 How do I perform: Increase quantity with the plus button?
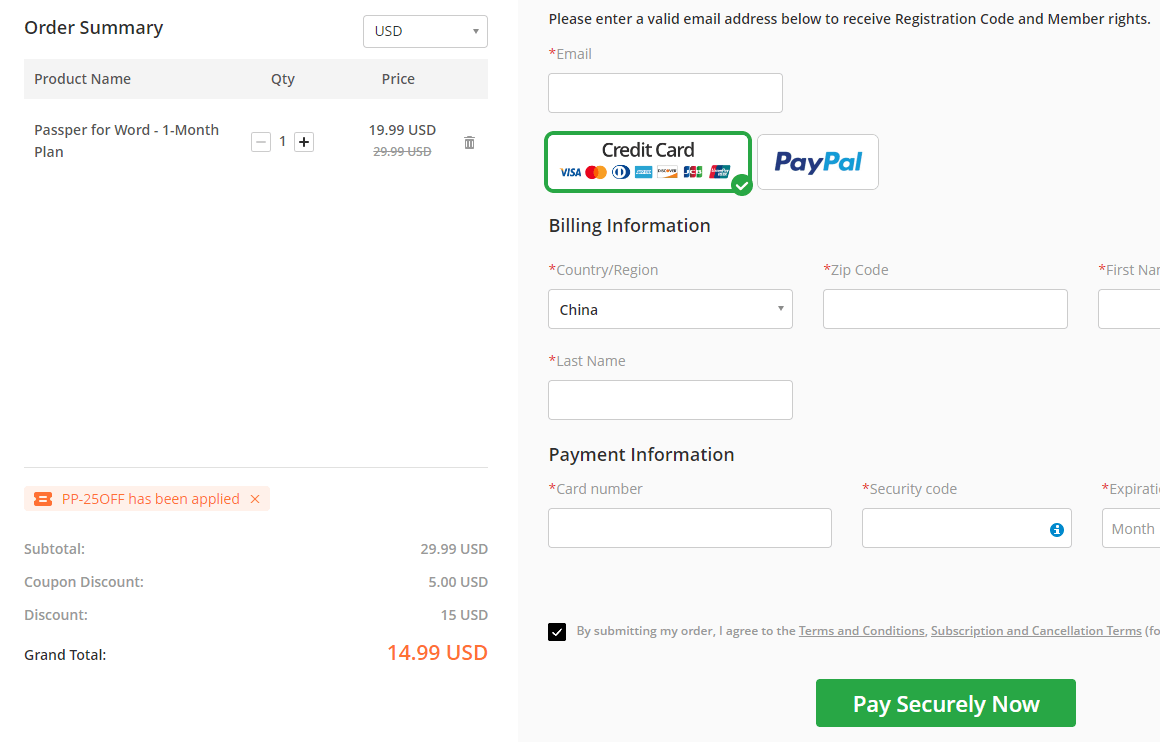tap(304, 141)
